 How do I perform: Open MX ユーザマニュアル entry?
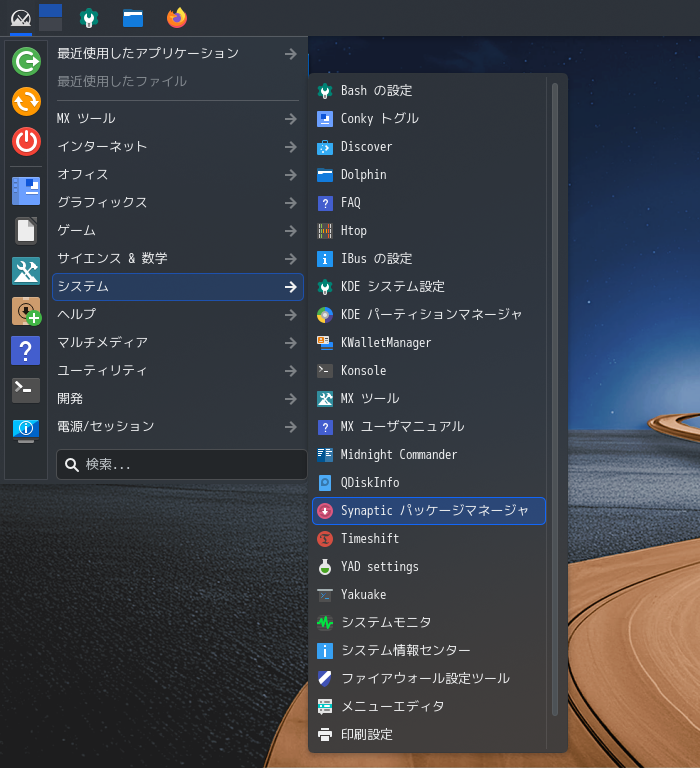429,427
